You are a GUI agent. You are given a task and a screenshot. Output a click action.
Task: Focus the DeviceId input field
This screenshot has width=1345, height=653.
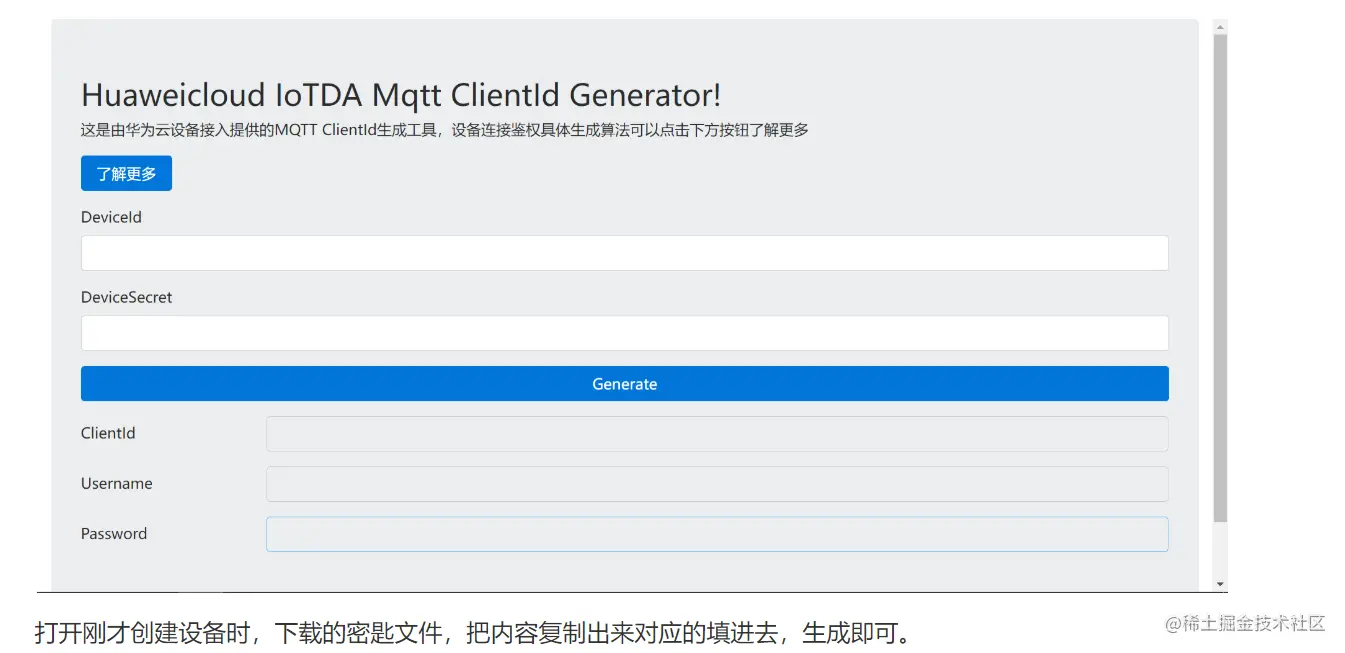(x=624, y=253)
